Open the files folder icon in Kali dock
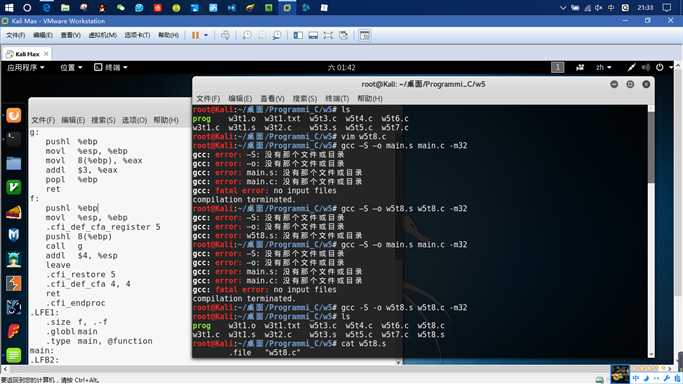The height and width of the screenshot is (384, 683). (x=14, y=163)
